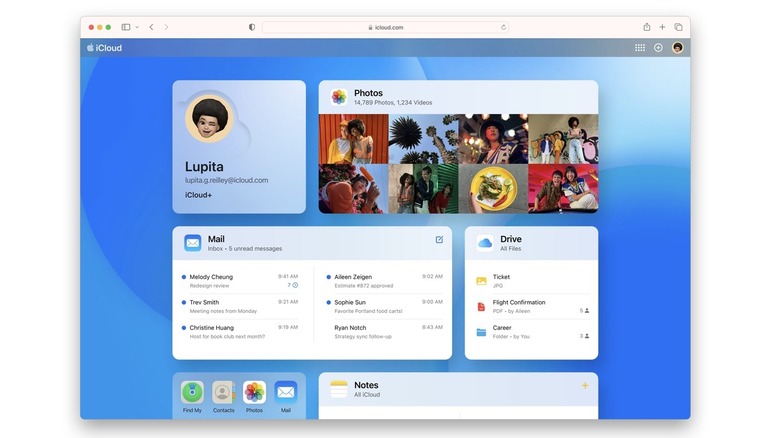The image size is (780, 438).
Task: Open the Photos tile header icon
Action: pyautogui.click(x=339, y=97)
